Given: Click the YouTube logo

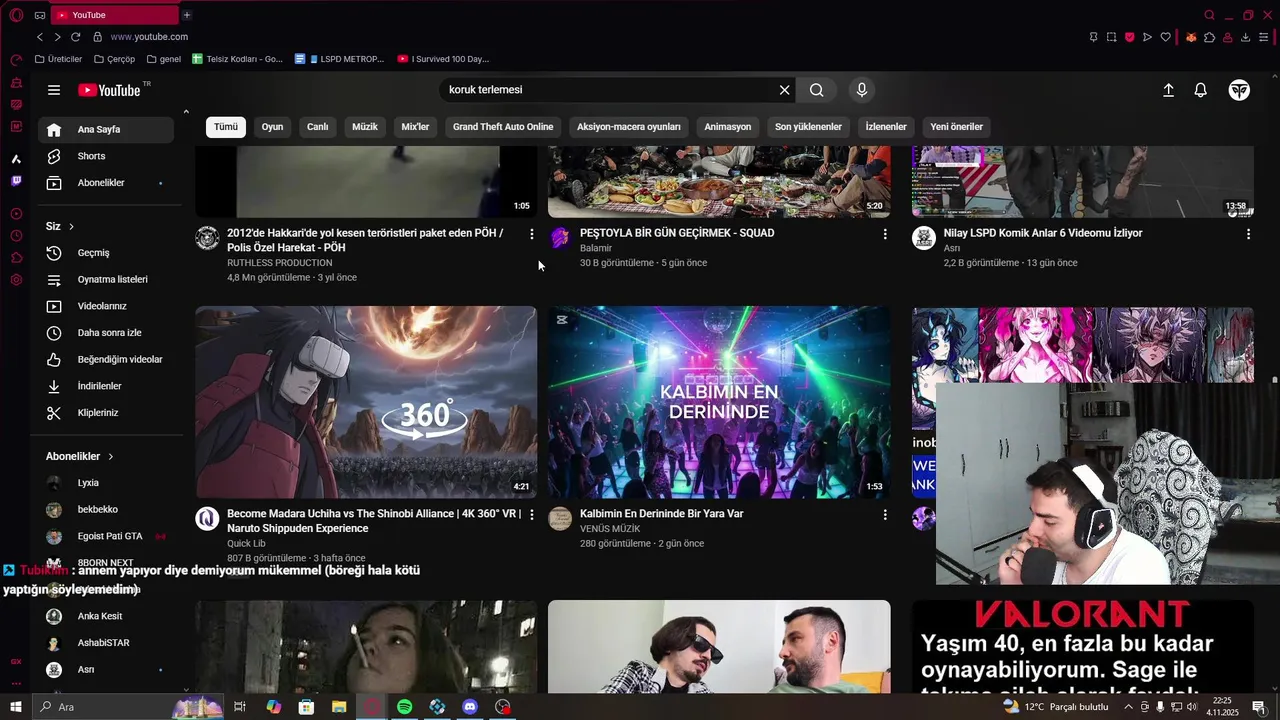Looking at the screenshot, I should [109, 90].
